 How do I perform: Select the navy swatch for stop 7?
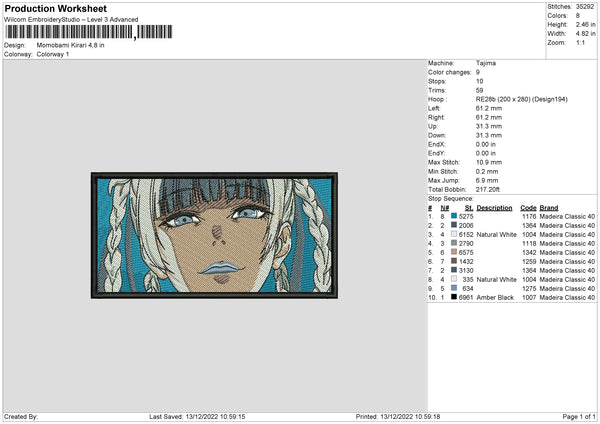coord(454,270)
